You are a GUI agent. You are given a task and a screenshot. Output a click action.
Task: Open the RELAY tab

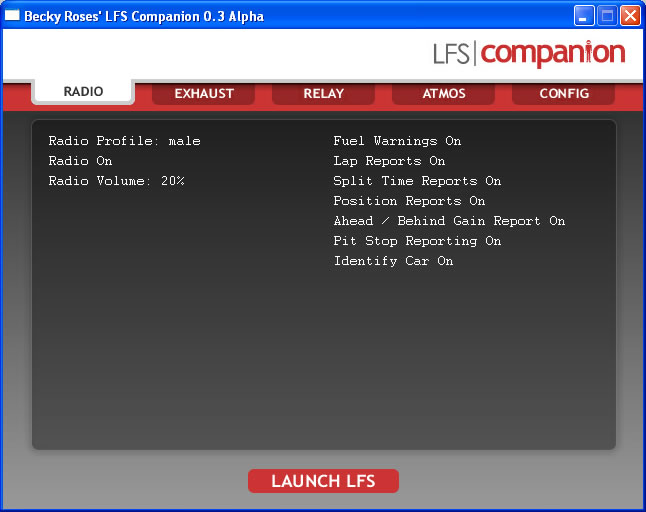pyautogui.click(x=323, y=94)
